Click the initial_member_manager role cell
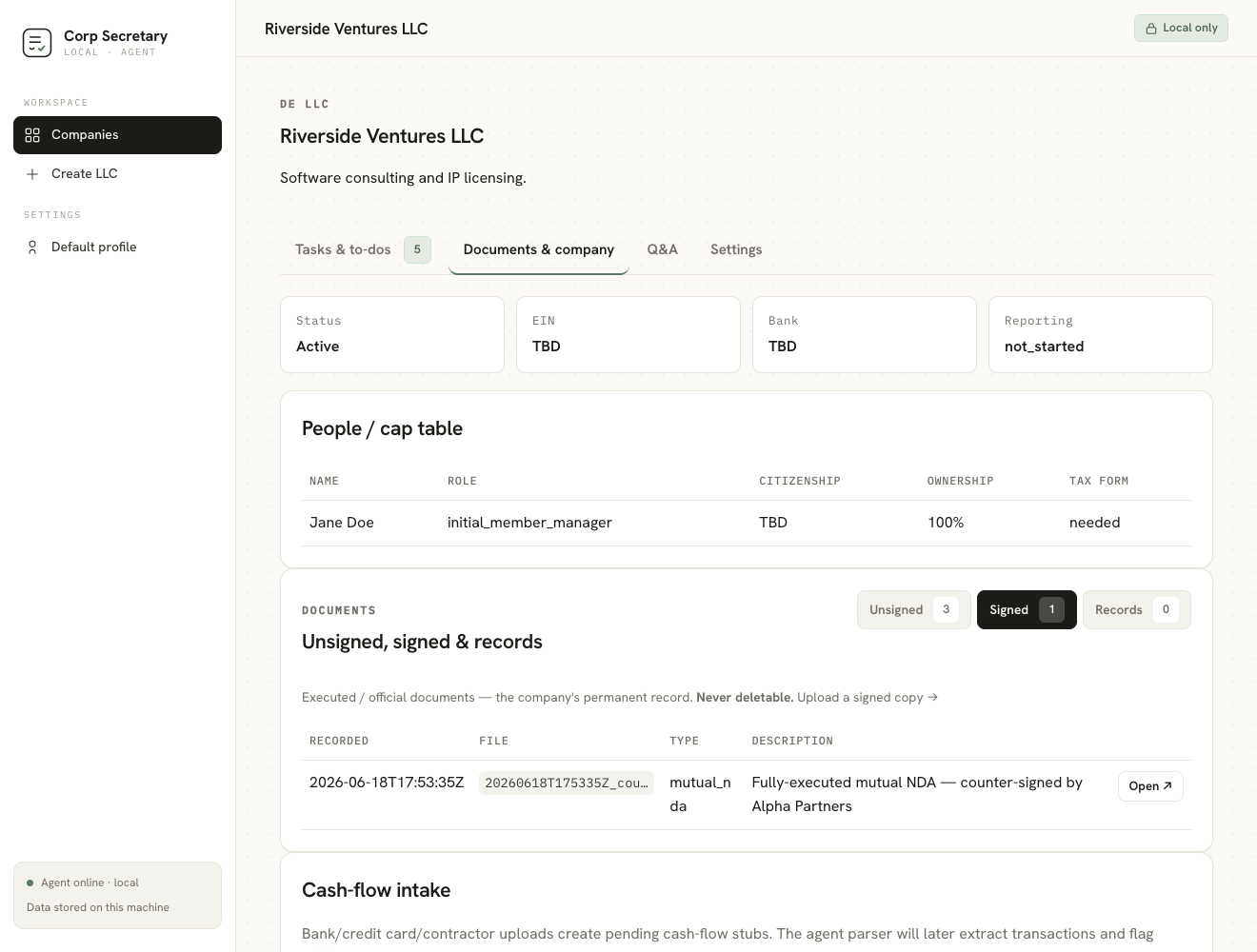The image size is (1257, 952). [x=529, y=523]
